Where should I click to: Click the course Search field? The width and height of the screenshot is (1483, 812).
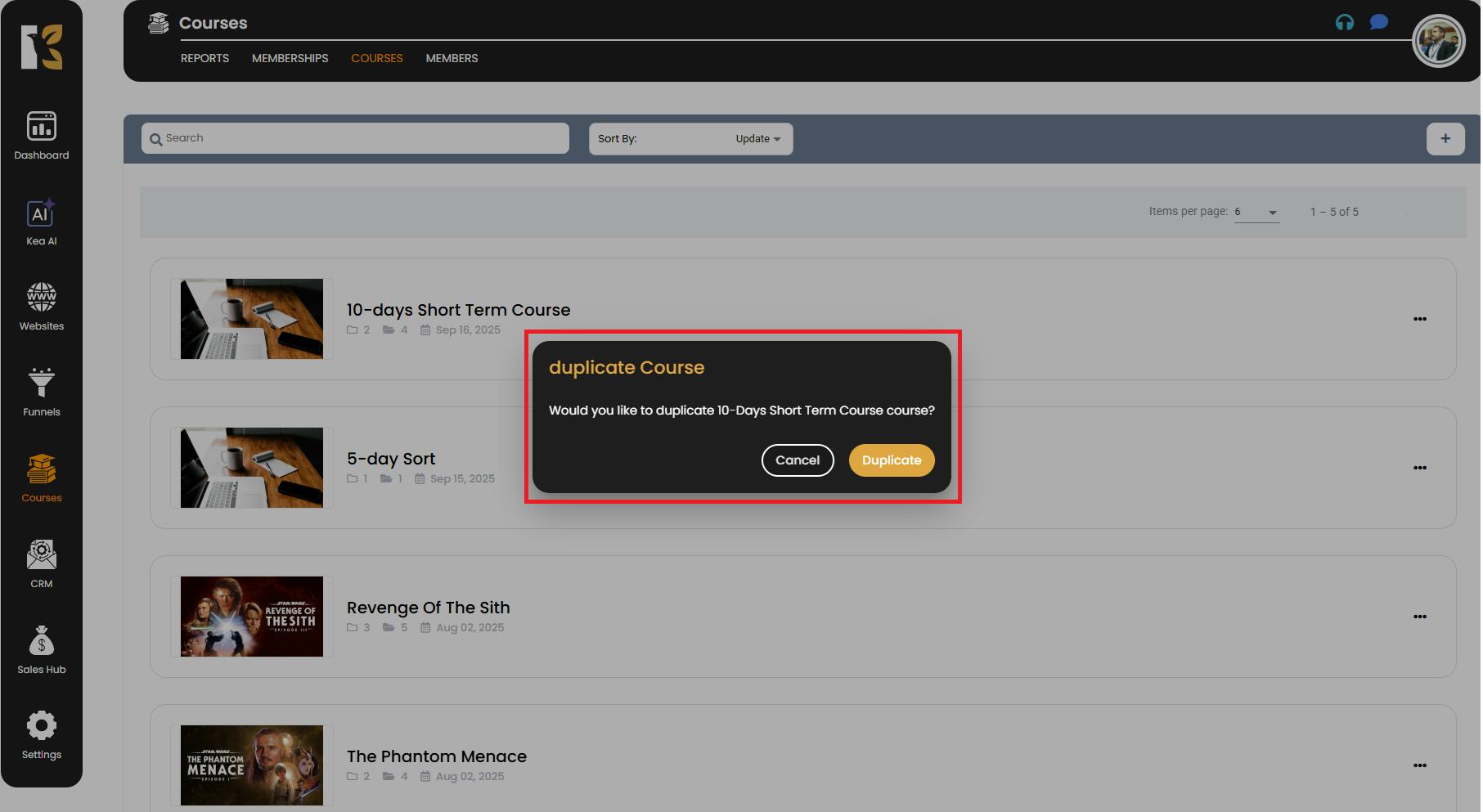355,138
